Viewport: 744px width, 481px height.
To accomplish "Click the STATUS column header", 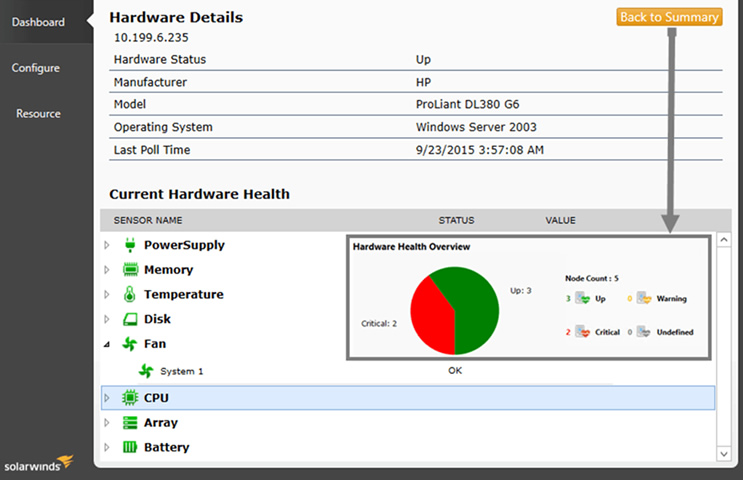I will [x=456, y=220].
